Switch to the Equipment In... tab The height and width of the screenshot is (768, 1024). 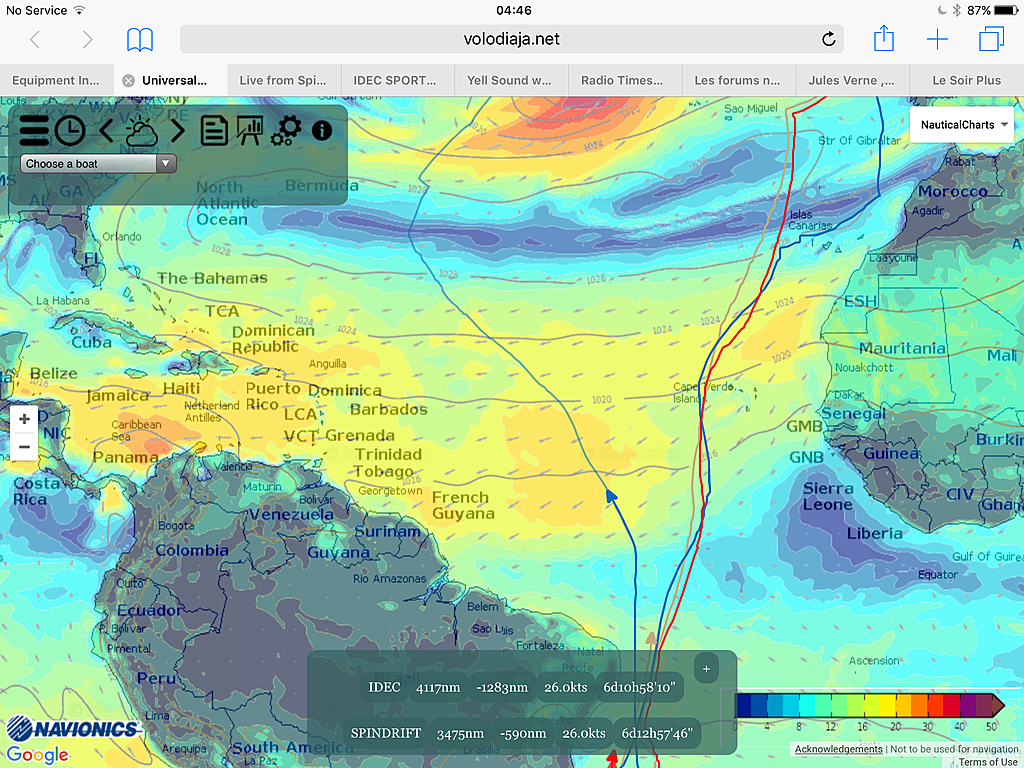(56, 80)
